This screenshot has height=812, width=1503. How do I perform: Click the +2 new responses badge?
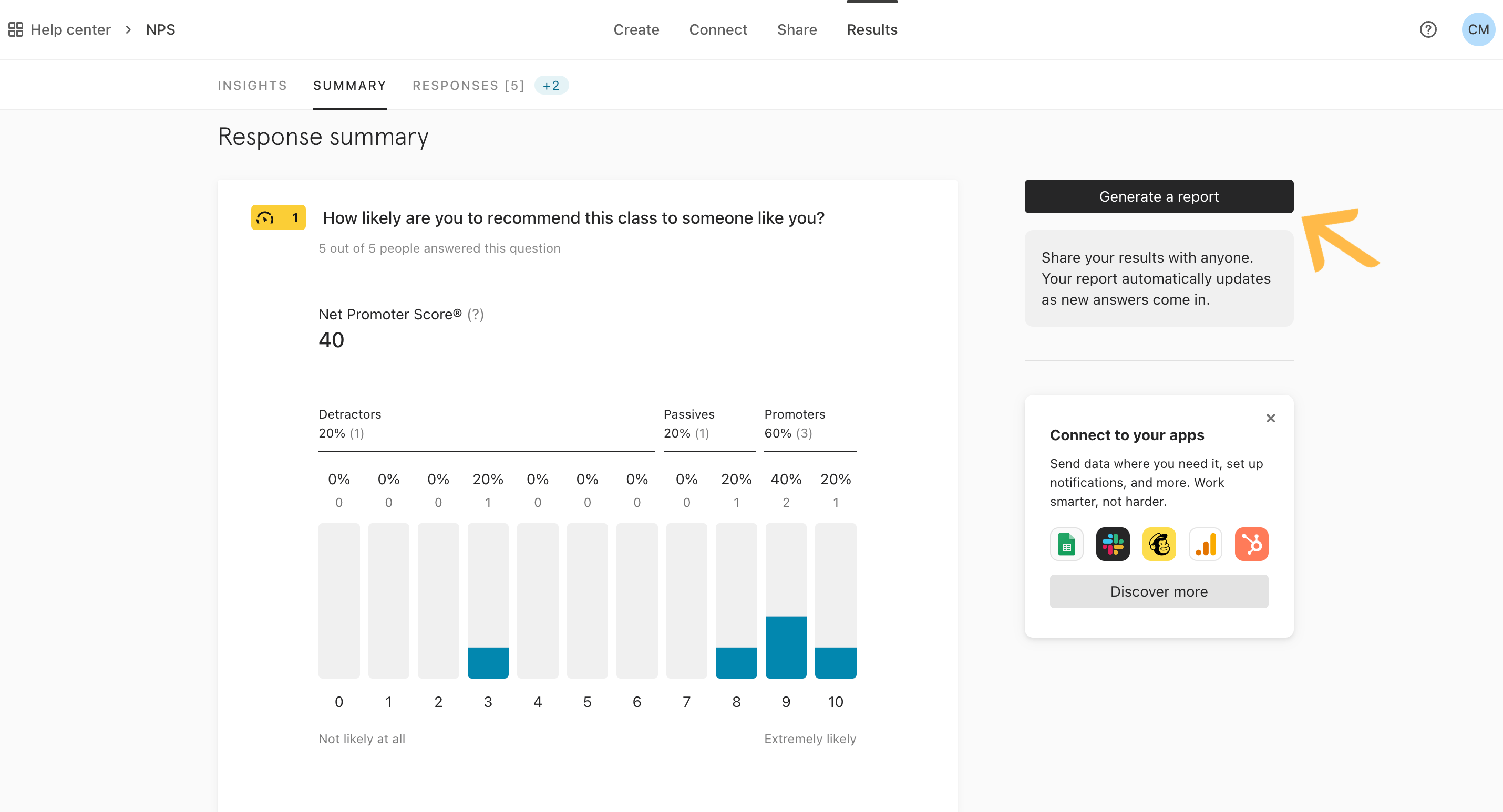click(551, 86)
